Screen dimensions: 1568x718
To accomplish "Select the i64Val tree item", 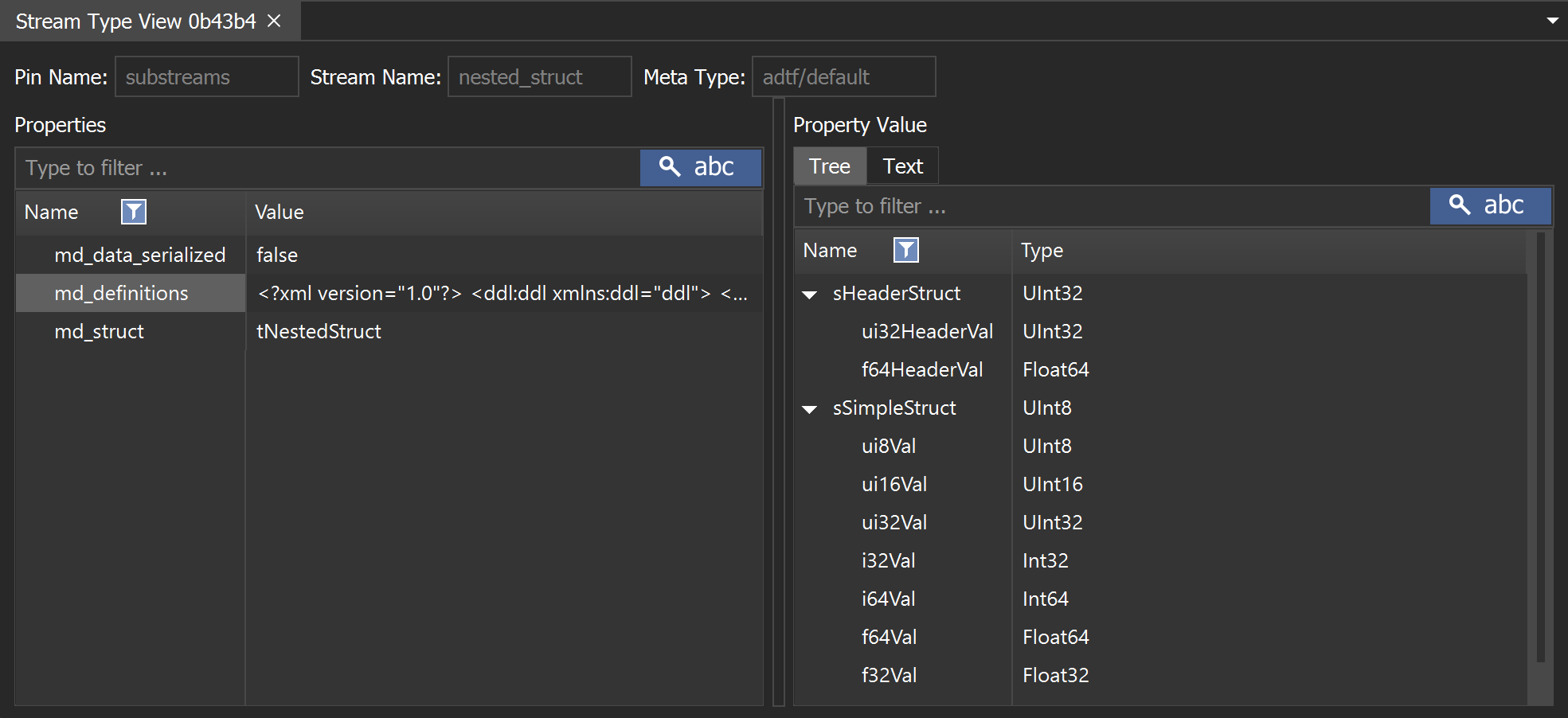I will 889,599.
